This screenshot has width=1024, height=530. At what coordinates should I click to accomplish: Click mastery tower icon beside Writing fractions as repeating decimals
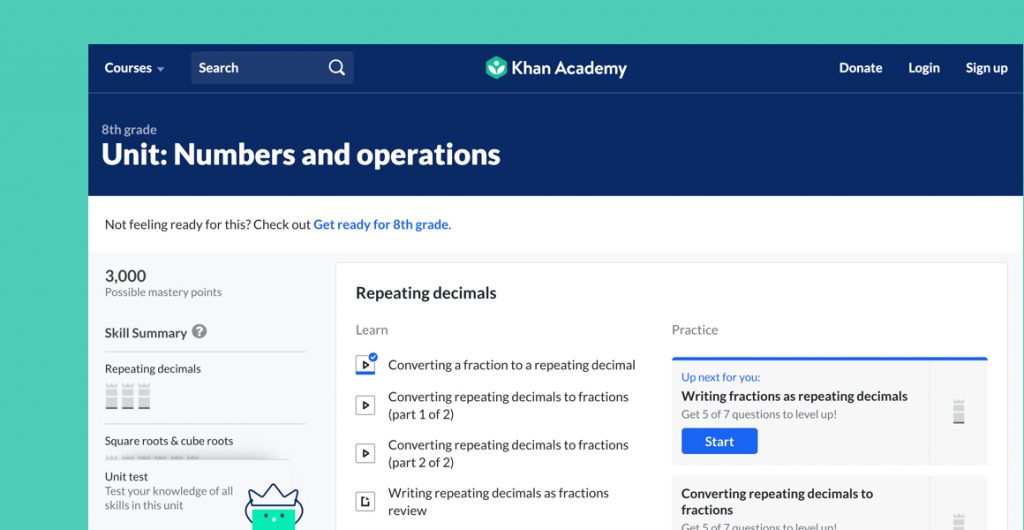958,411
